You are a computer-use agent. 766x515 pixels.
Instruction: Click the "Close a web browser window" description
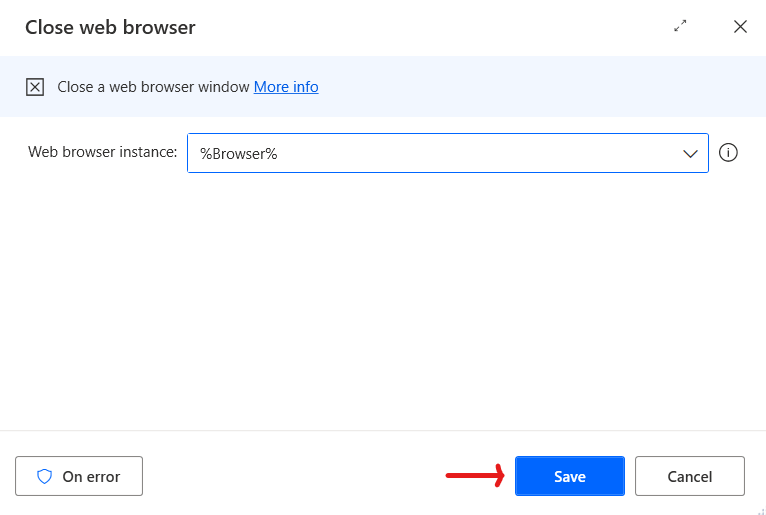coord(153,87)
